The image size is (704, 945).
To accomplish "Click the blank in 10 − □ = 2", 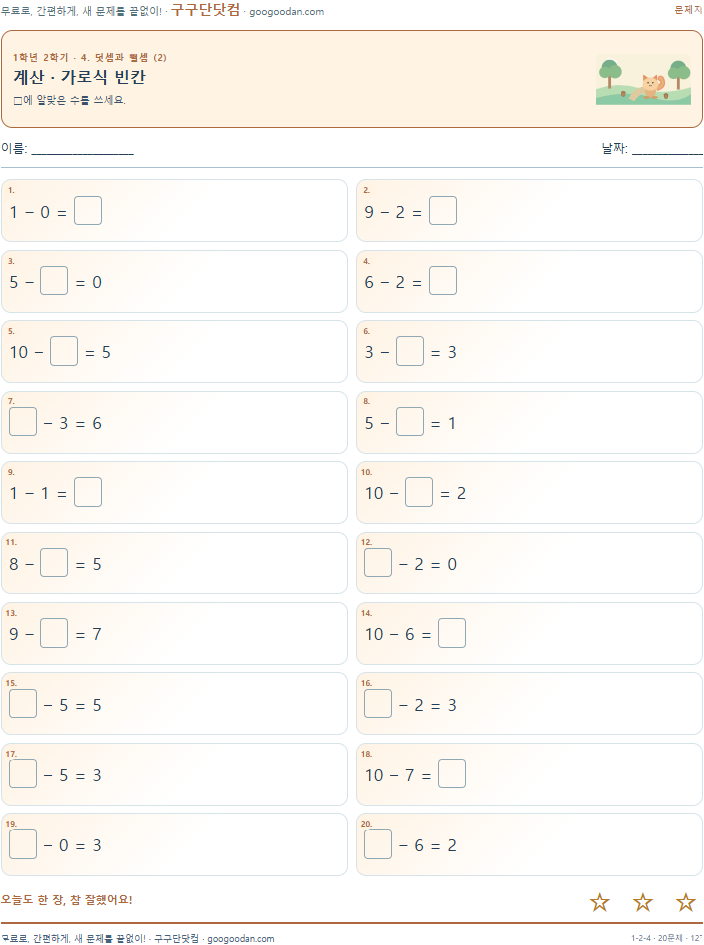I will point(419,492).
